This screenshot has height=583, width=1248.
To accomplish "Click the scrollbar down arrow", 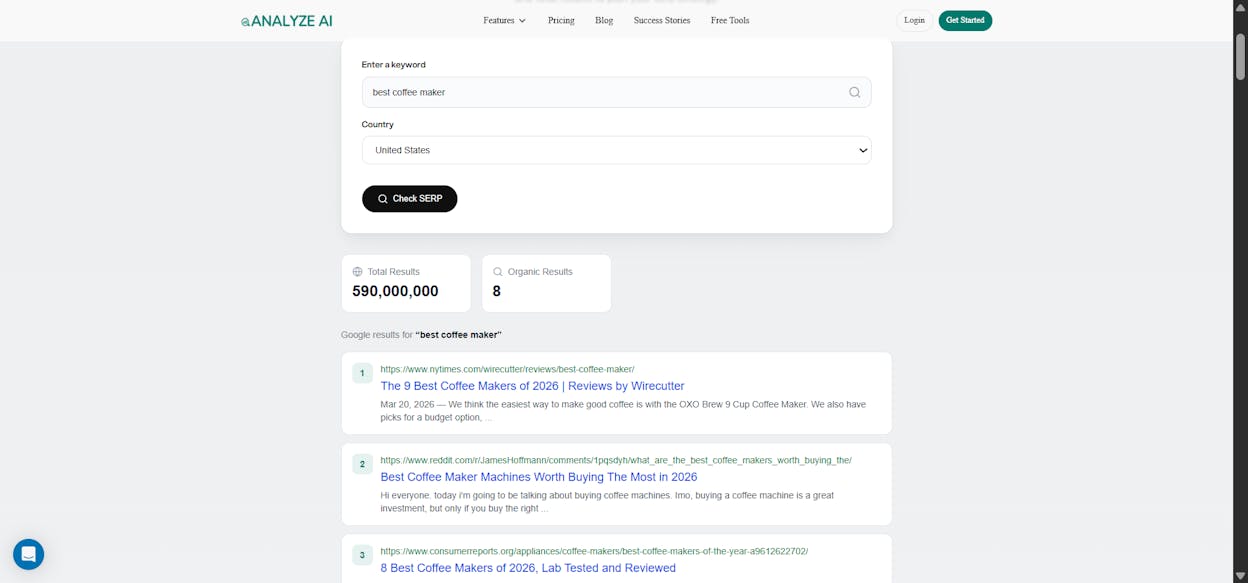I will 1240,576.
